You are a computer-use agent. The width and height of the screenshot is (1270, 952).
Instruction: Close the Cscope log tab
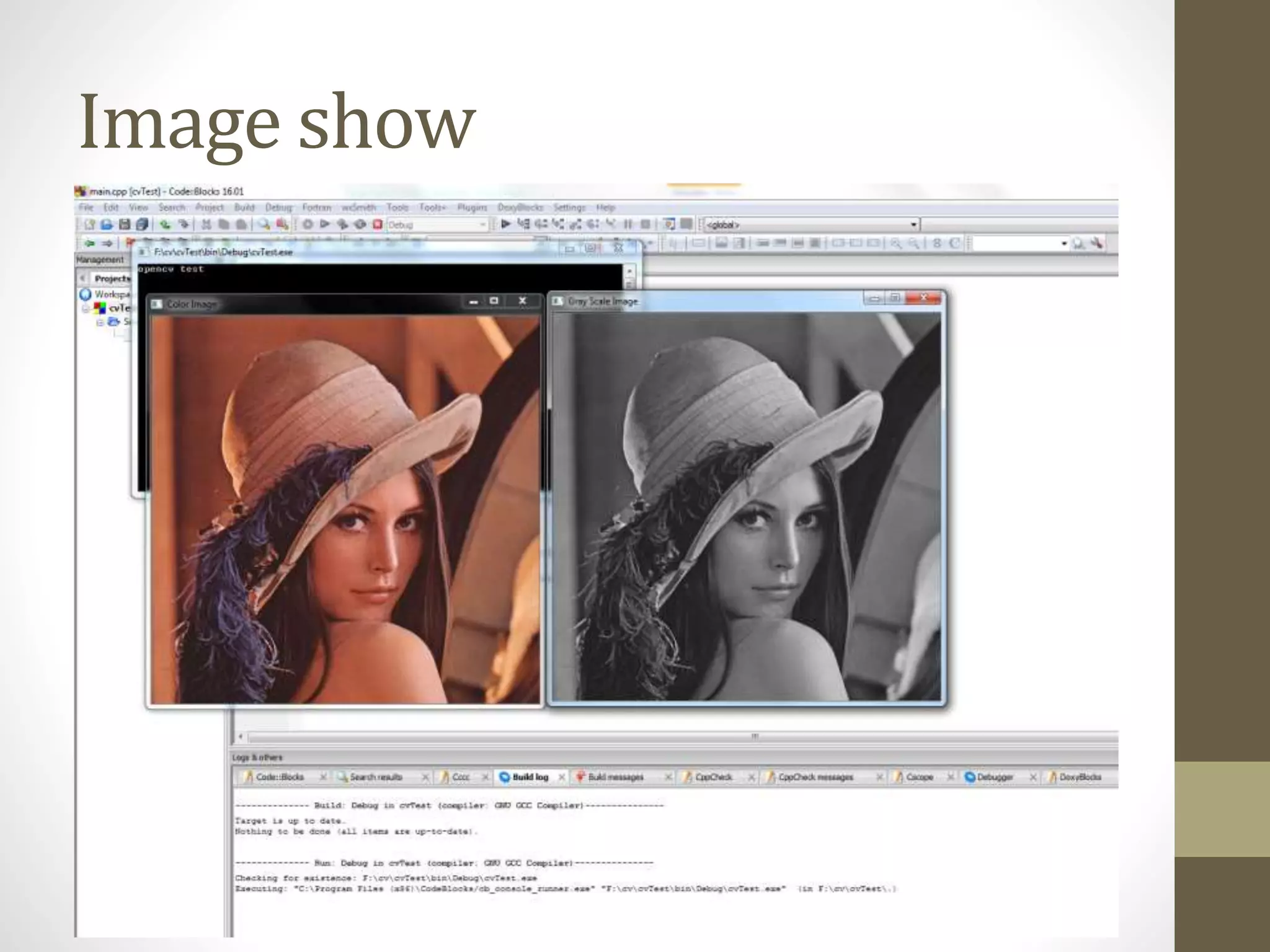coord(950,777)
